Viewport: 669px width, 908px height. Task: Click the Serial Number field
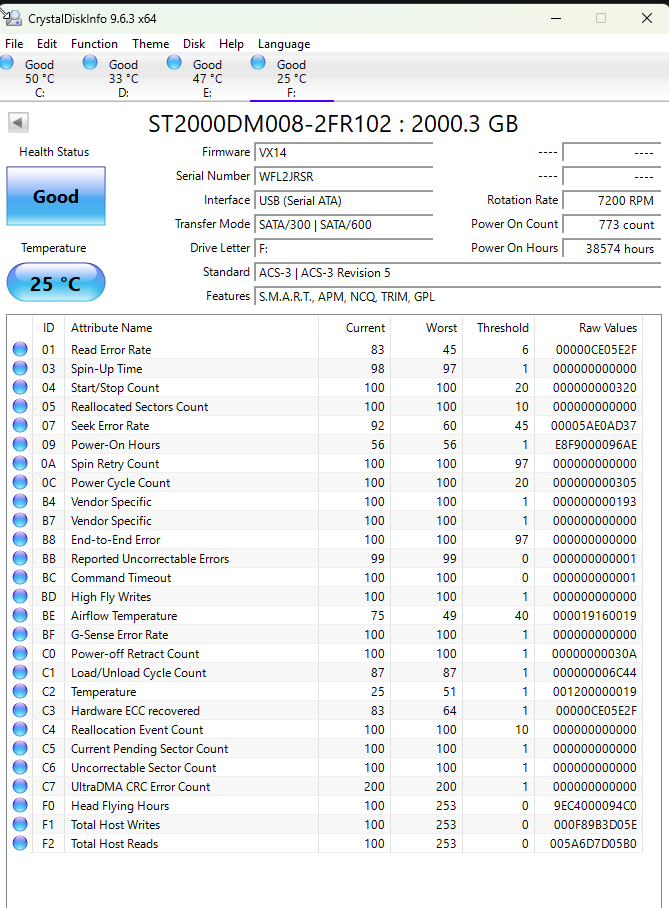pyautogui.click(x=344, y=176)
